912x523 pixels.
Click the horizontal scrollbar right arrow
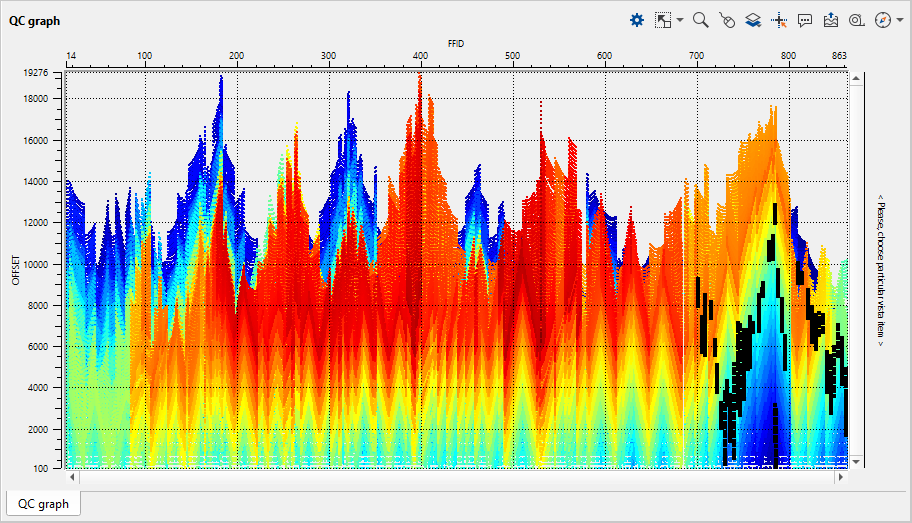pos(840,477)
